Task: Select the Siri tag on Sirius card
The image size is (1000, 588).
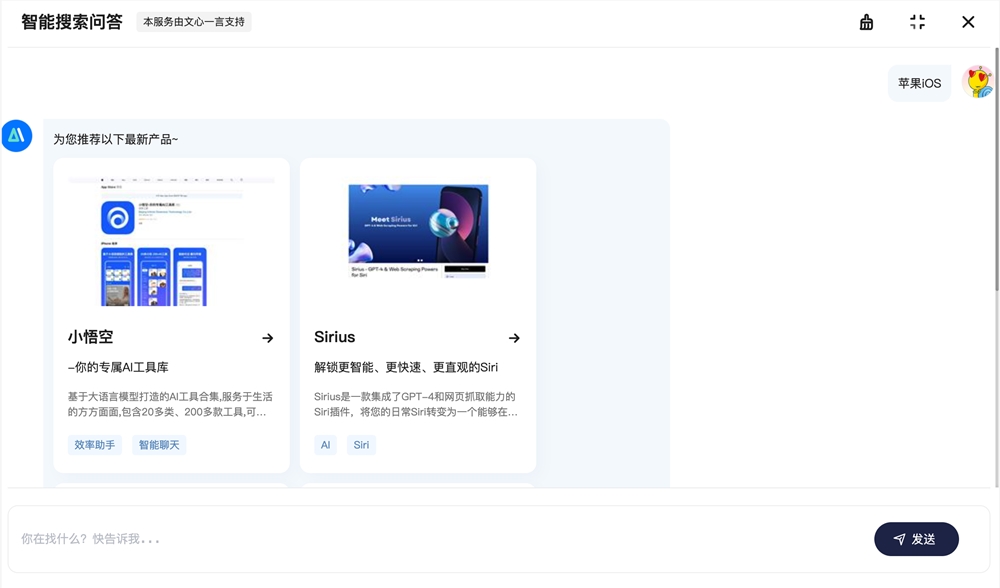Action: 360,444
